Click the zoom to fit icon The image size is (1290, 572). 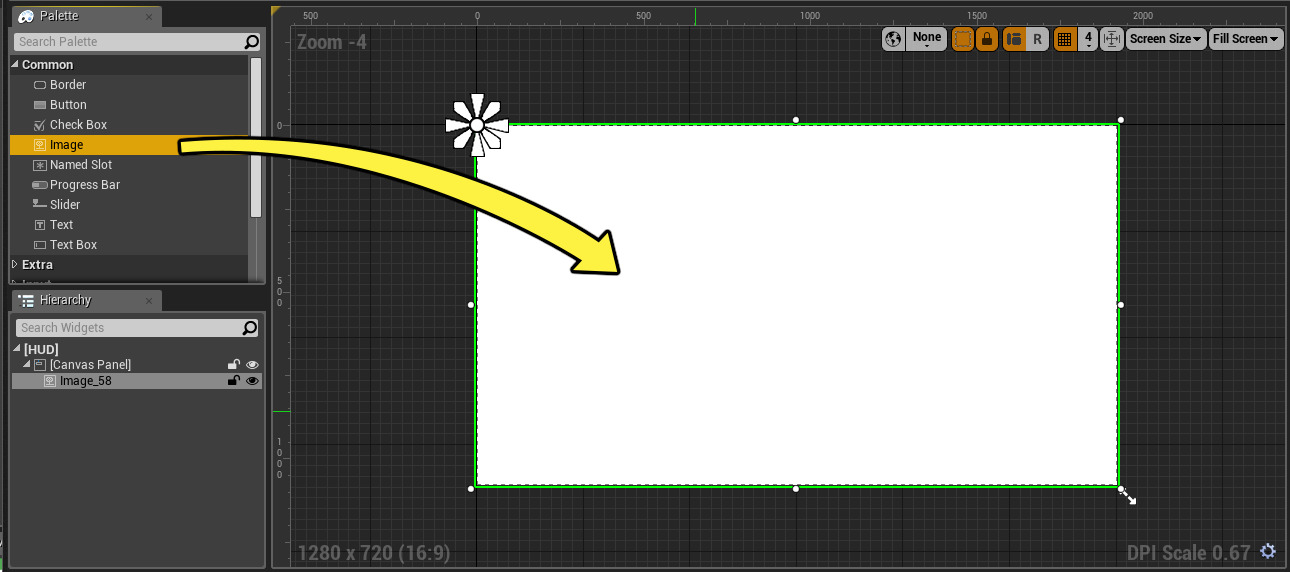click(x=1112, y=39)
